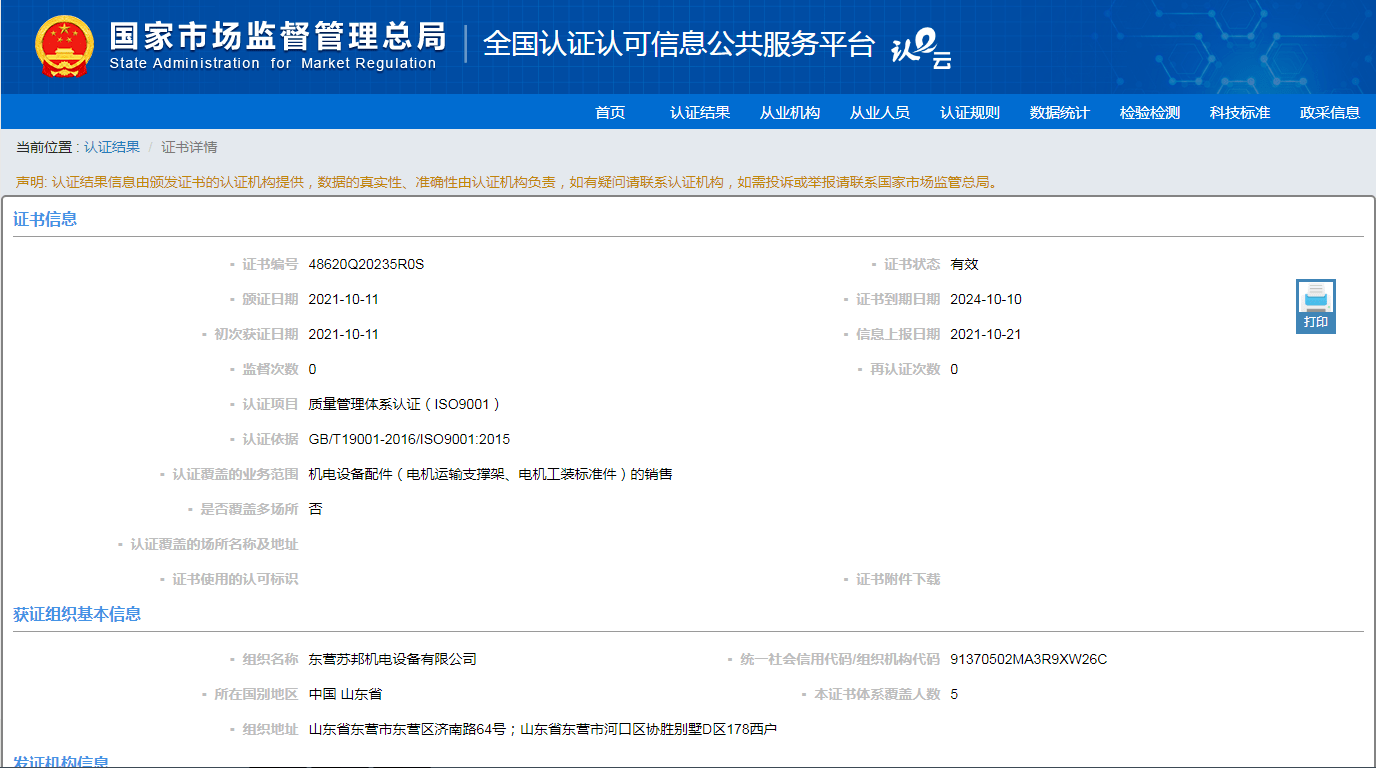The height and width of the screenshot is (768, 1376).
Task: Click the print (打印) icon
Action: tap(1315, 305)
